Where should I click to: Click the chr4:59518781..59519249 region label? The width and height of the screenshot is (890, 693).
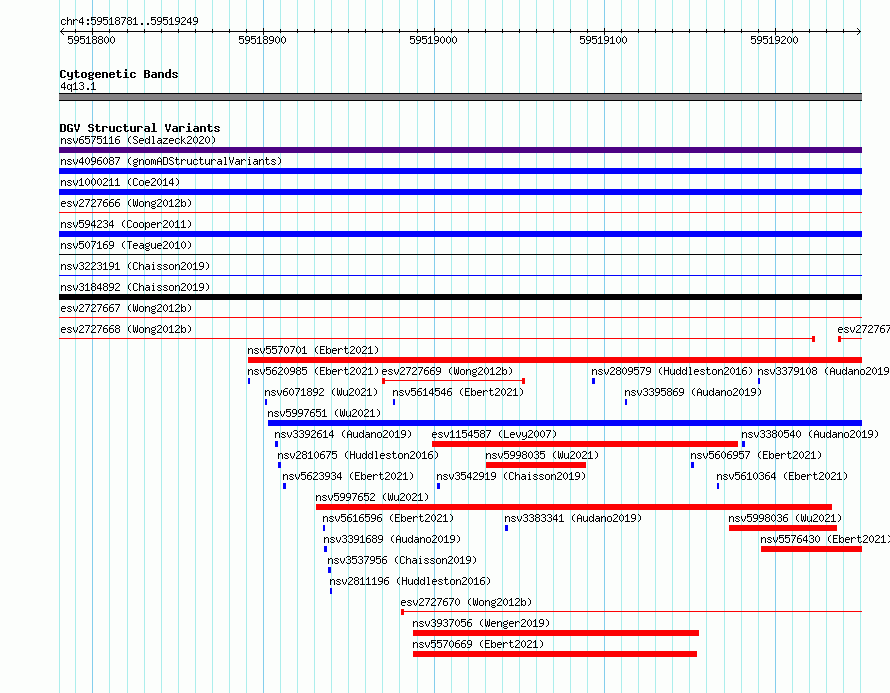(129, 22)
